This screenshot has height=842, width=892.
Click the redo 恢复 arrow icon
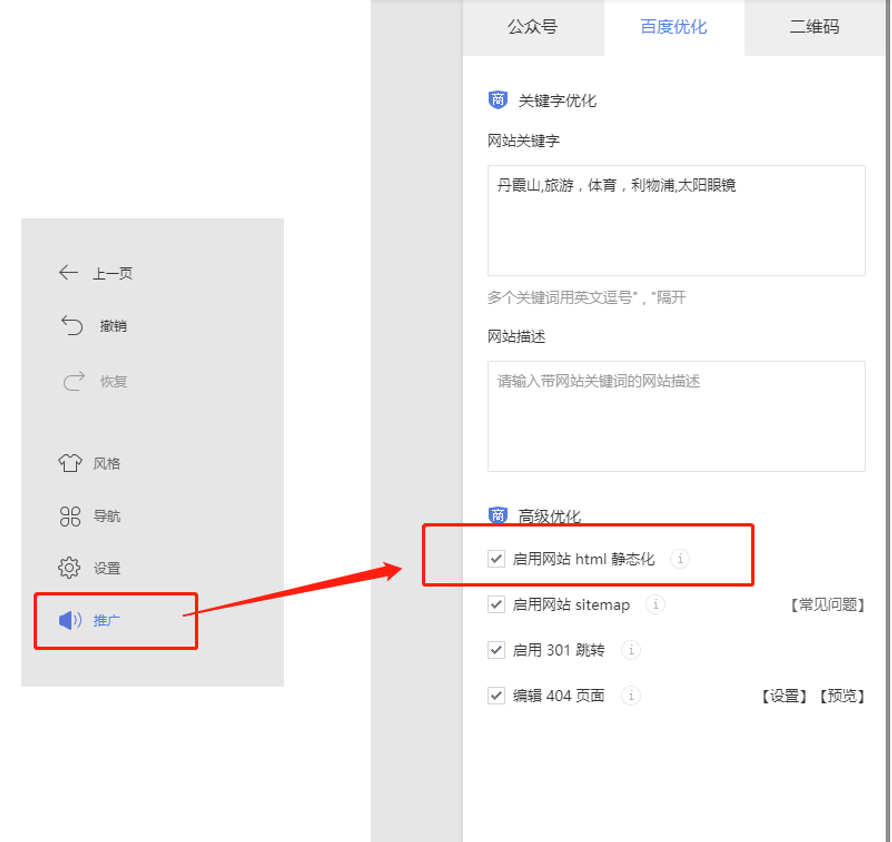[x=73, y=381]
